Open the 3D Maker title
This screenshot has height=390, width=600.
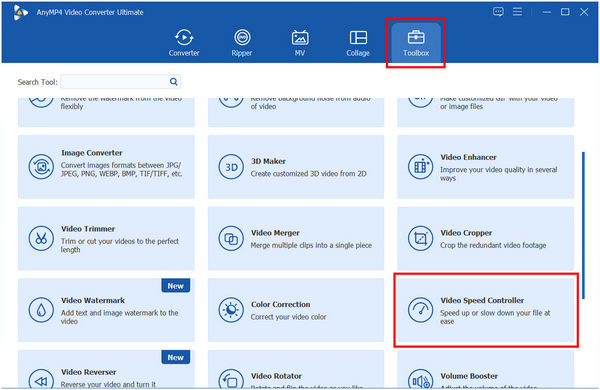click(268, 161)
